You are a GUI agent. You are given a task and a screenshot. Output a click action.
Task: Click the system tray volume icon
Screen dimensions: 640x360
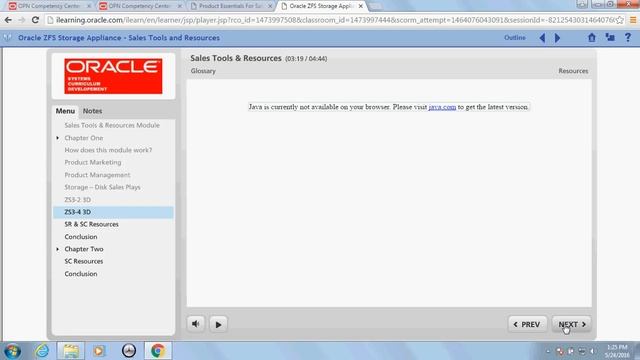coord(592,351)
